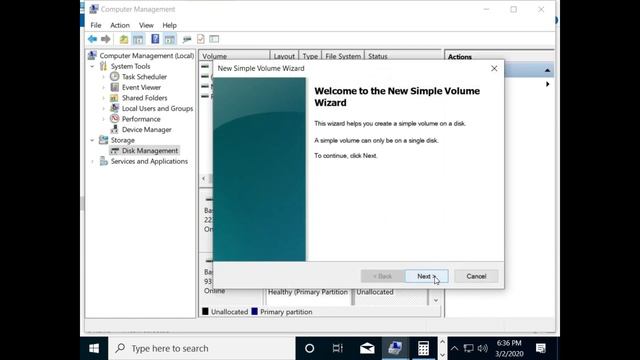Screen dimensions: 640x360
Task: Open the More Actions submenu arrow
Action: tap(547, 84)
